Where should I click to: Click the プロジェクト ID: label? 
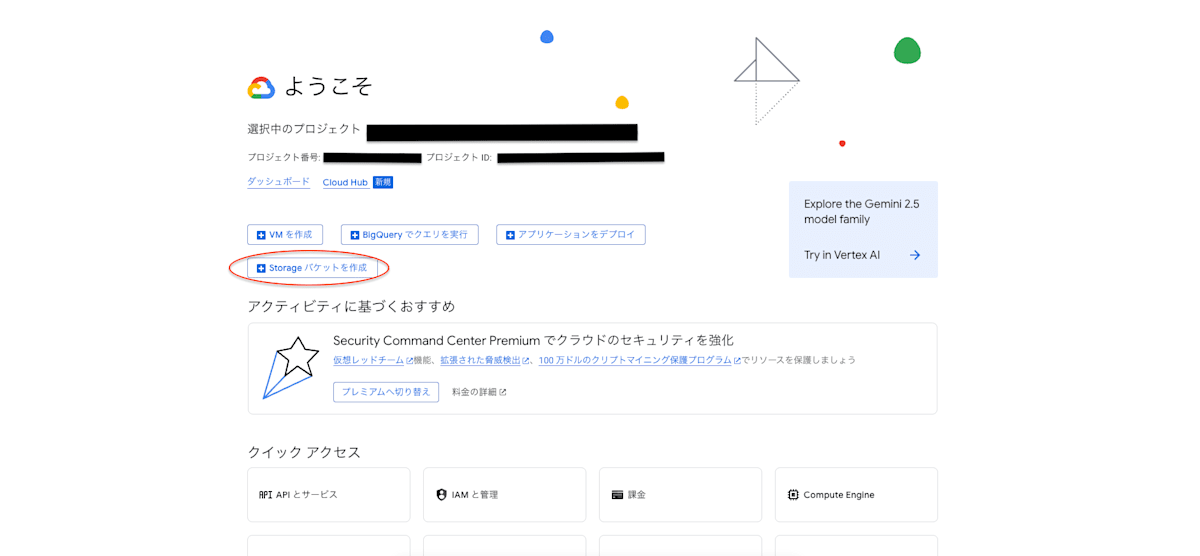click(x=459, y=158)
